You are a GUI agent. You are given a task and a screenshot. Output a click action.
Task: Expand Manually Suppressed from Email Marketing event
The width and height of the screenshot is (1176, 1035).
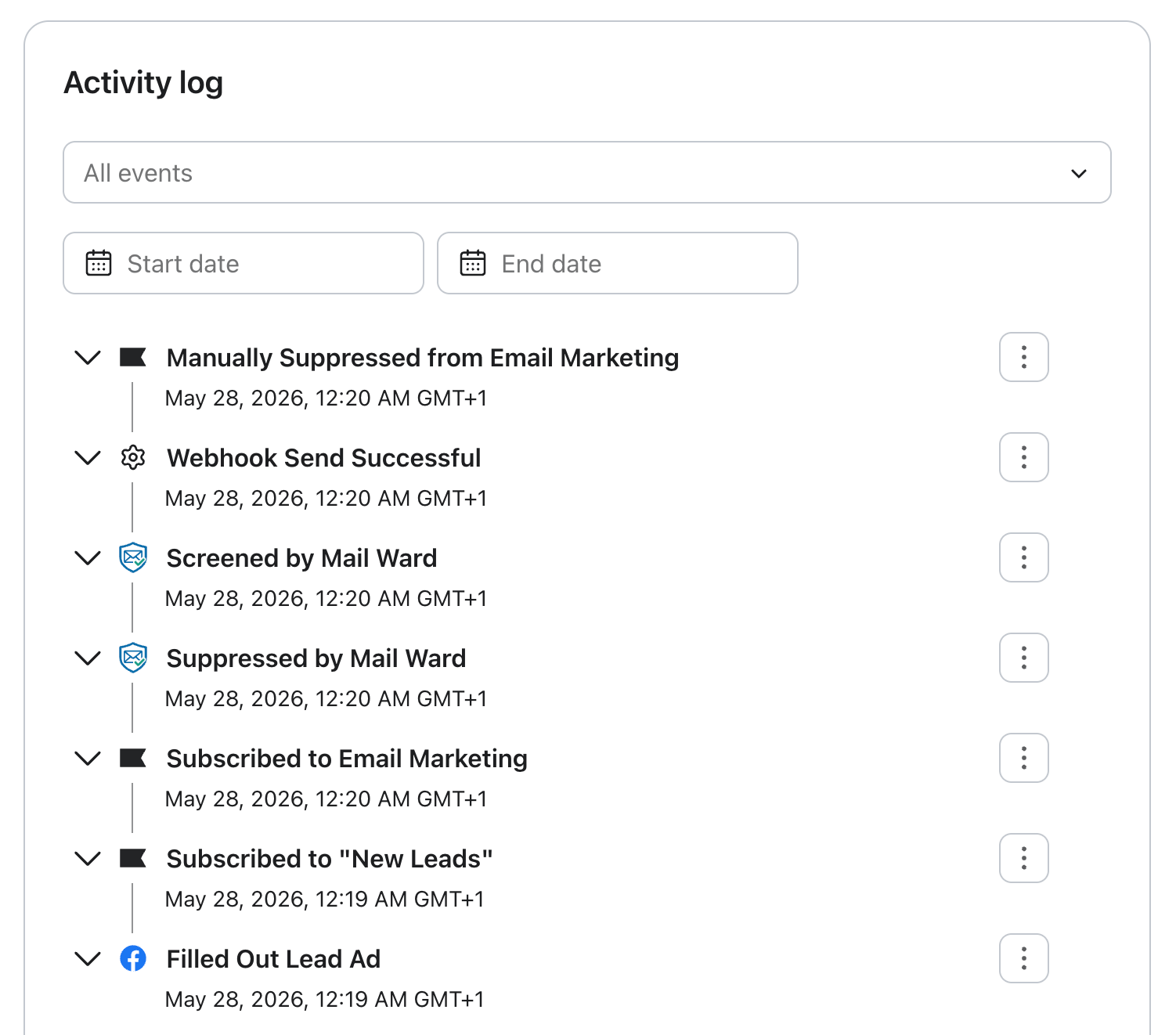88,358
